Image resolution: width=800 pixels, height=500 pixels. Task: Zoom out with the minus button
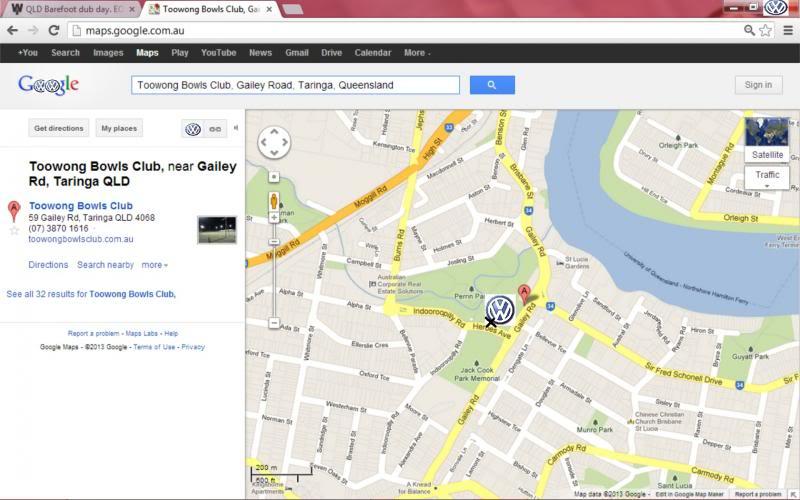click(274, 323)
